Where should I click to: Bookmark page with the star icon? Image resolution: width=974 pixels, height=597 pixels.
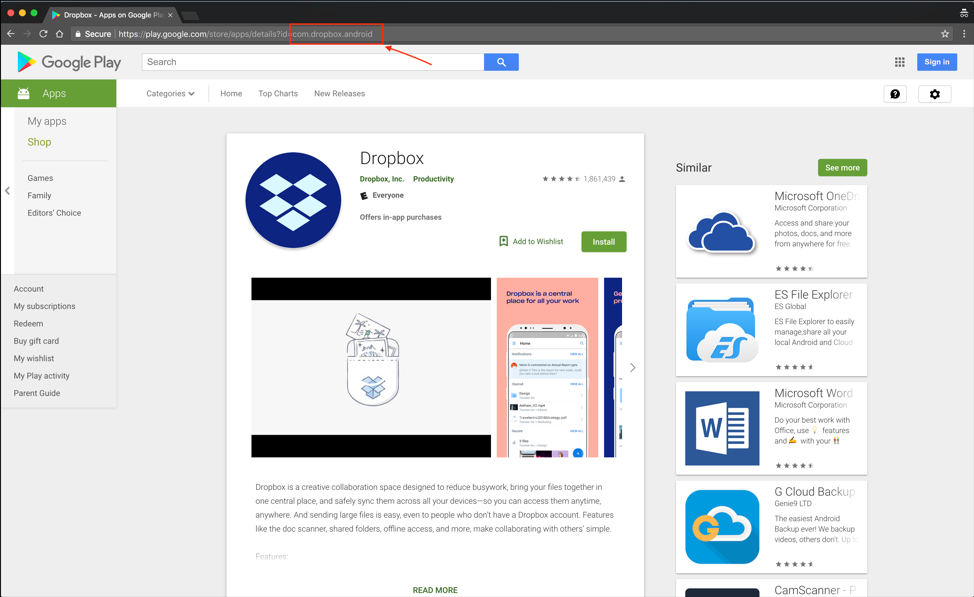pyautogui.click(x=945, y=34)
